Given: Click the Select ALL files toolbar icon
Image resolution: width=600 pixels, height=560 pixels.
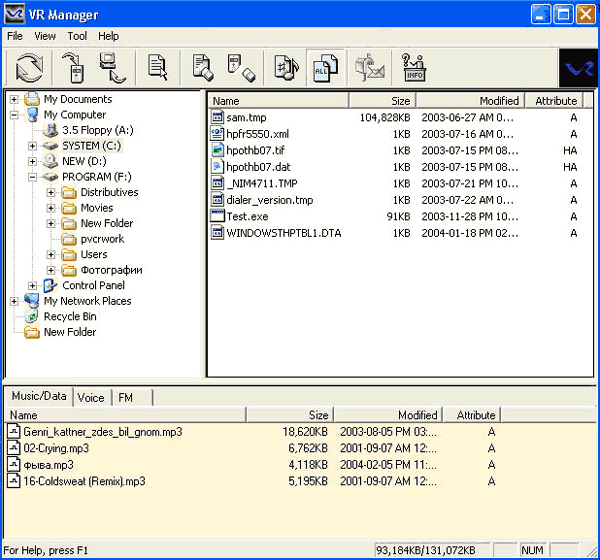Looking at the screenshot, I should click(x=326, y=68).
